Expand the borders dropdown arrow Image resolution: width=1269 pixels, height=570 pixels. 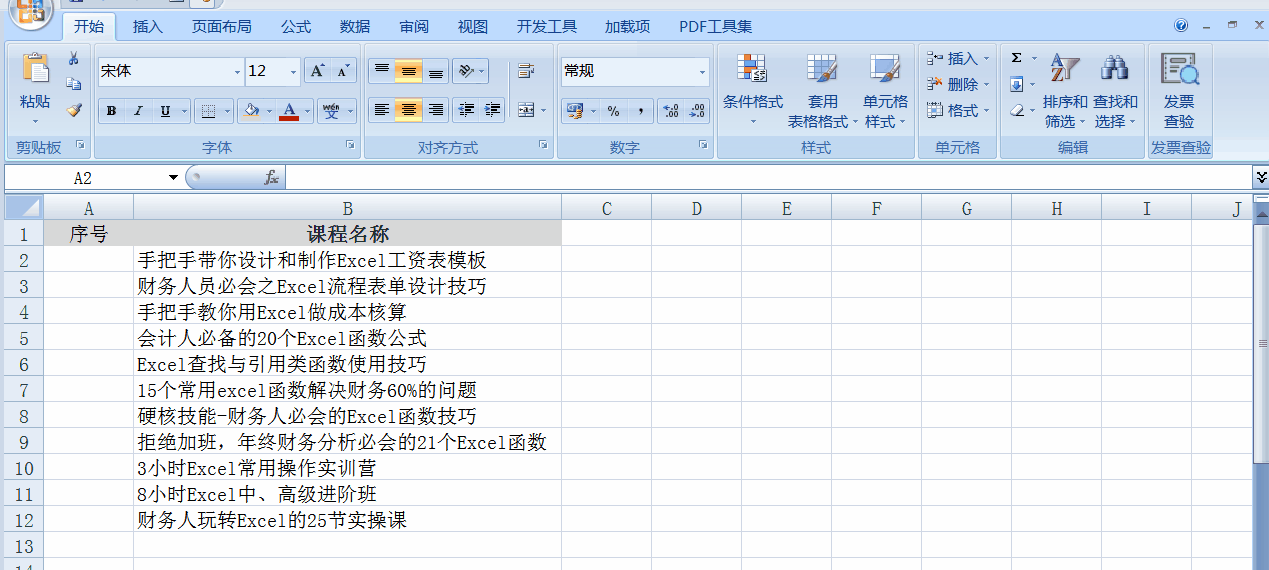tap(227, 110)
